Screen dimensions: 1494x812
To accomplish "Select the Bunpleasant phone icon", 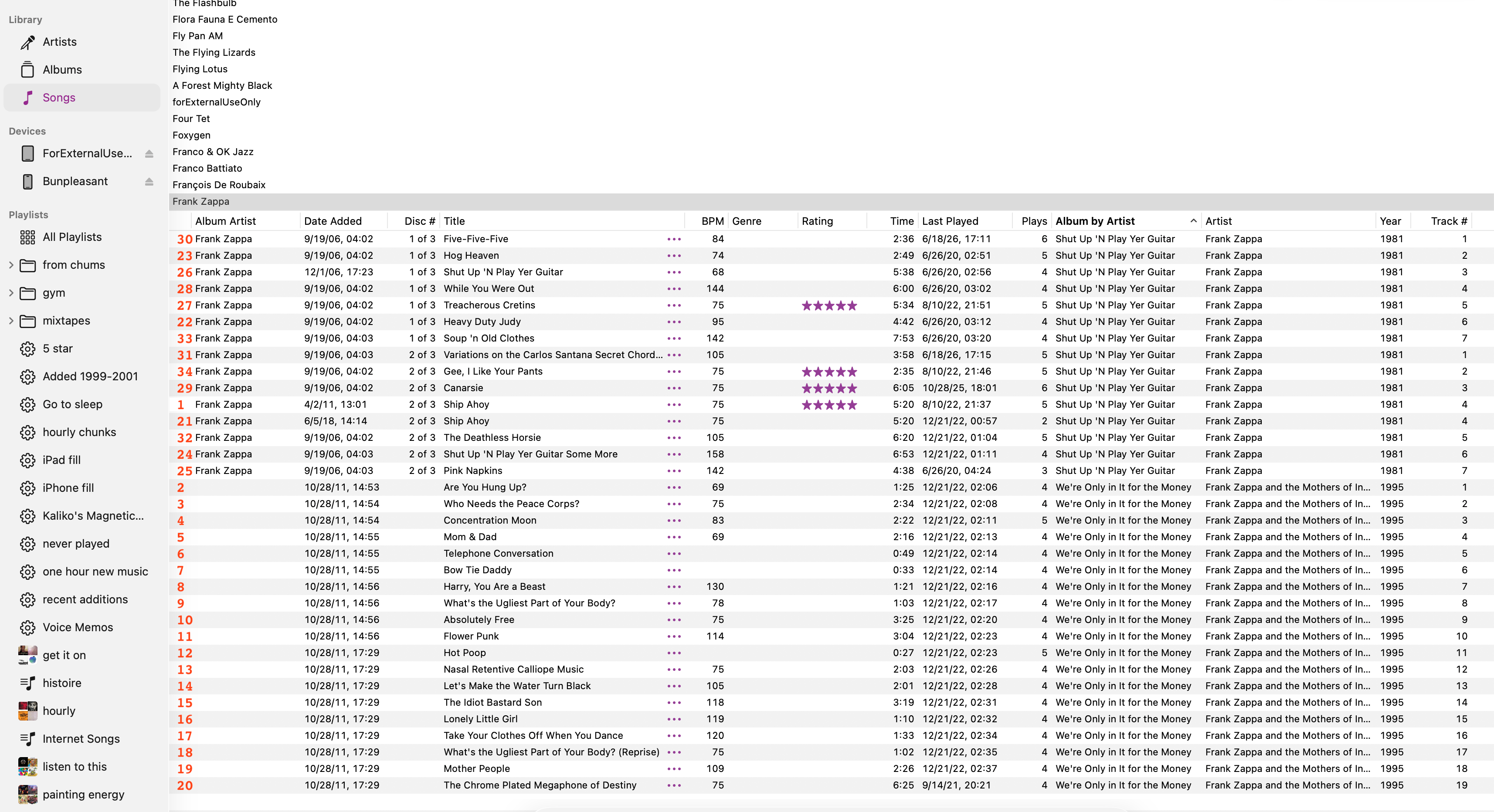I will pyautogui.click(x=27, y=181).
